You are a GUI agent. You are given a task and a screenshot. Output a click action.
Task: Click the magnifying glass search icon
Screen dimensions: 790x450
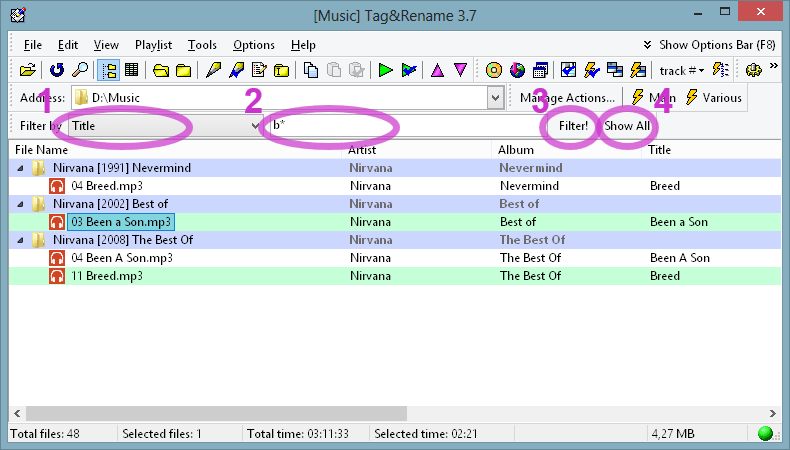[x=80, y=70]
